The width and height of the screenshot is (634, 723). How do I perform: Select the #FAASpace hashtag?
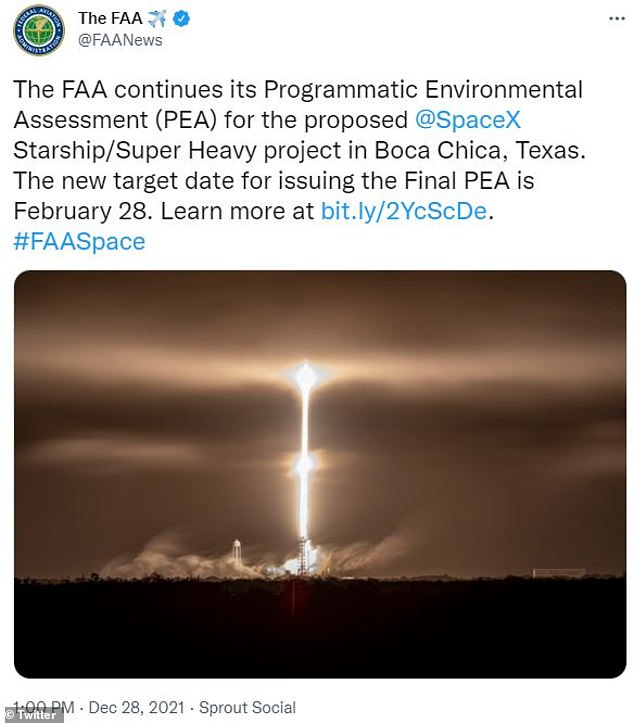pos(79,242)
